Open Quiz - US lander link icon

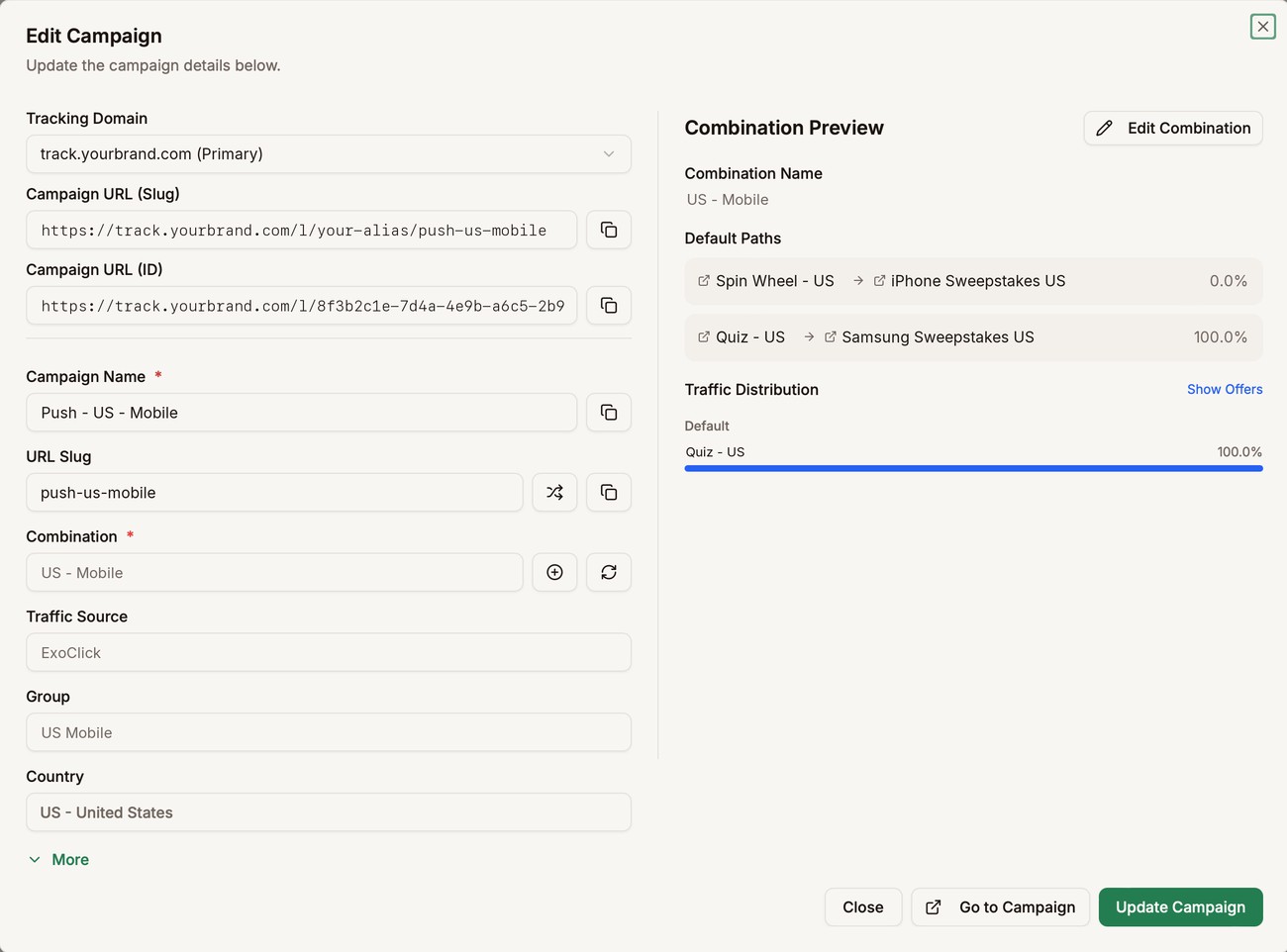[x=704, y=337]
